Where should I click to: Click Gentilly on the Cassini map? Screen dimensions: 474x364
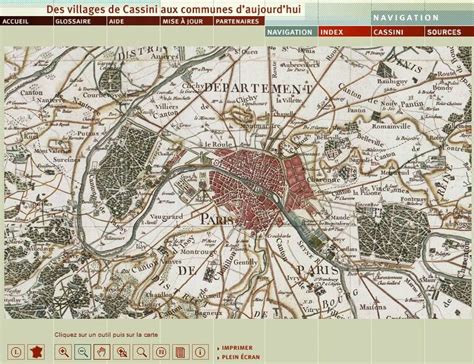[245, 262]
